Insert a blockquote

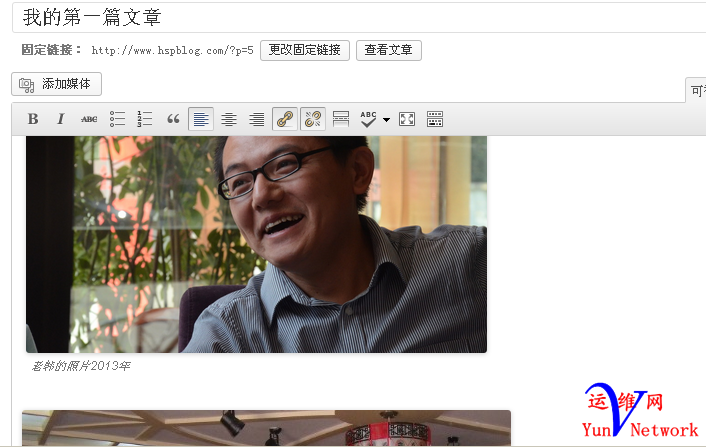pos(173,119)
